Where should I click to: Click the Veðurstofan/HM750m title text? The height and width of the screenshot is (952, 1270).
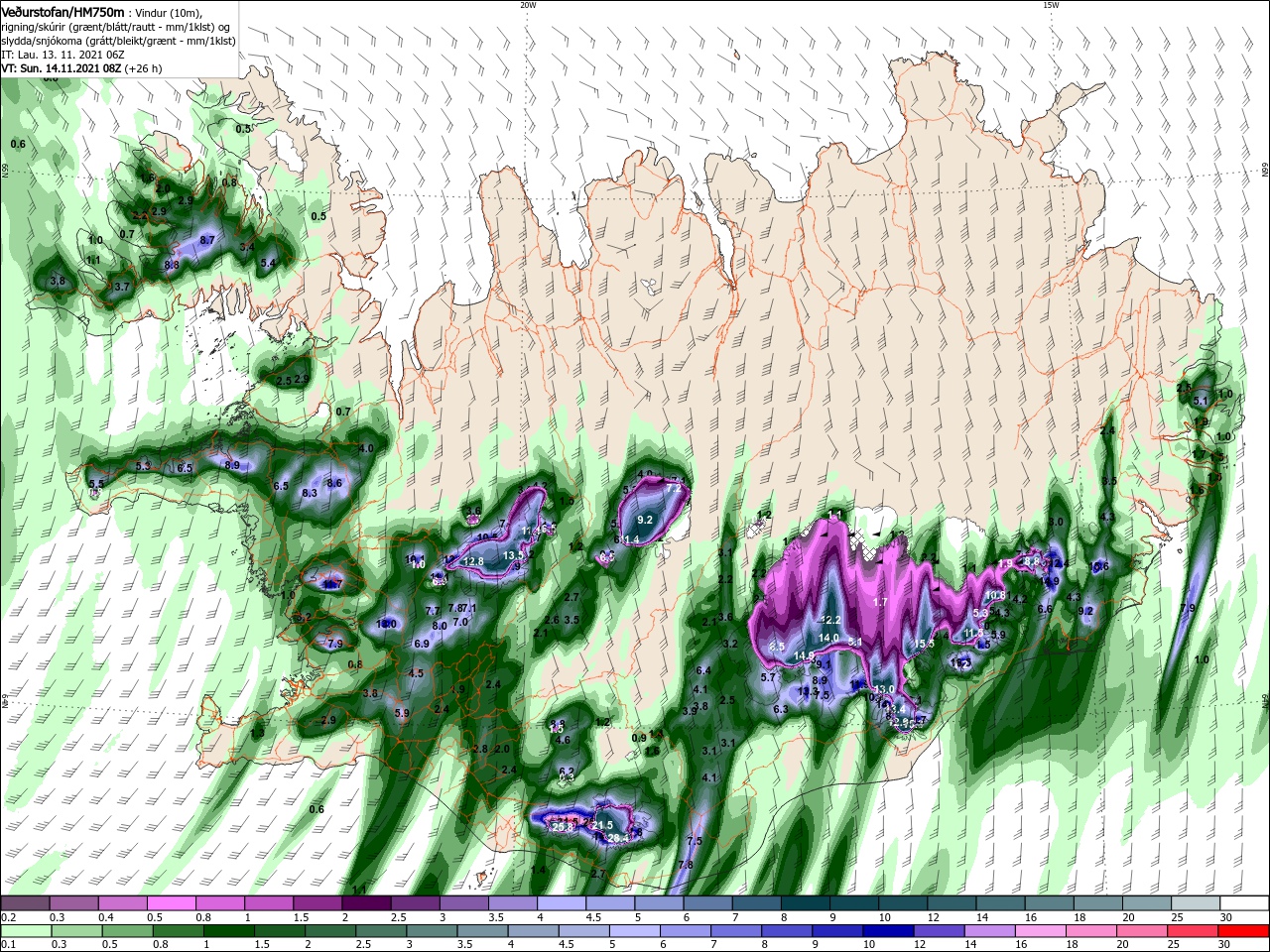click(63, 11)
